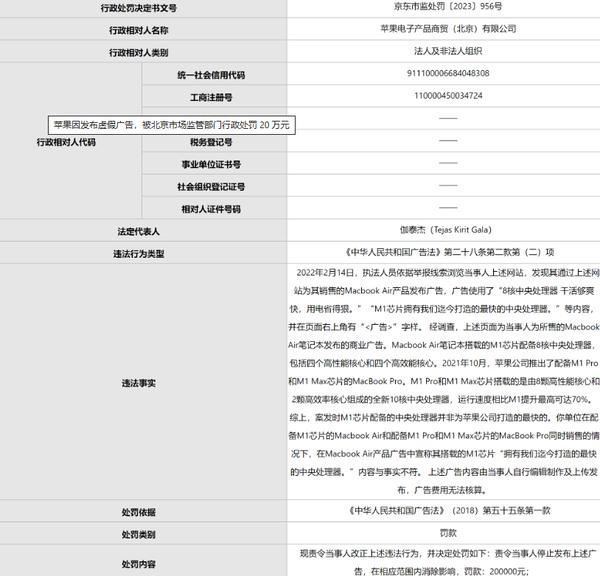Click the dash value in the 事业单位证书号 row
The image size is (600, 576).
[448, 163]
